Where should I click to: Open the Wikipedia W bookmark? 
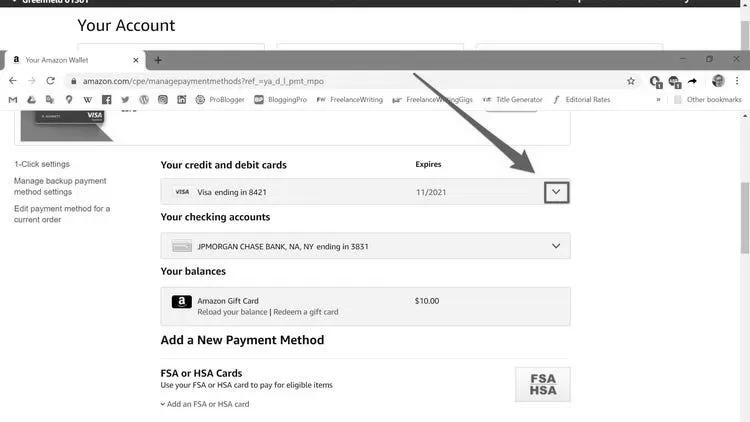[88, 100]
